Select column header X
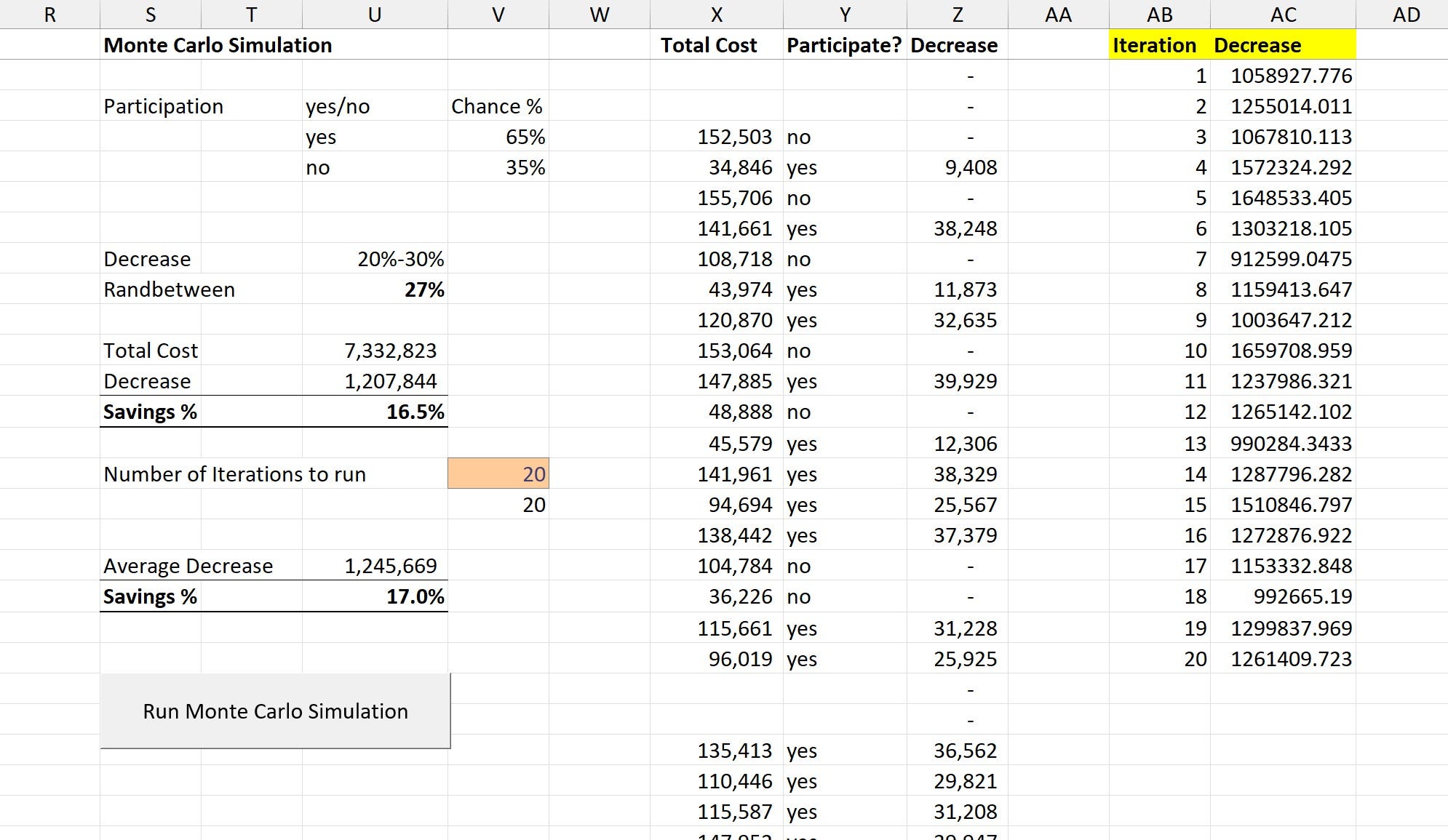1448x840 pixels. coord(717,15)
